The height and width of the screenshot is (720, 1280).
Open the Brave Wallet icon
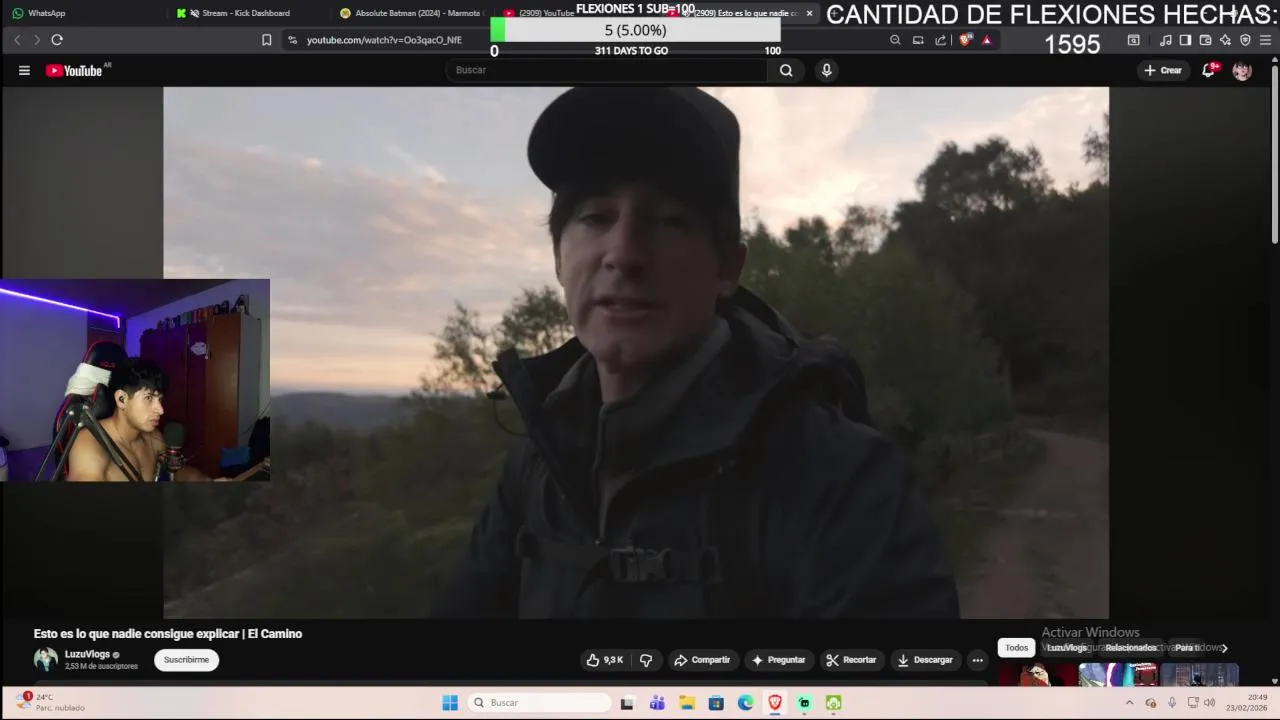(1205, 40)
